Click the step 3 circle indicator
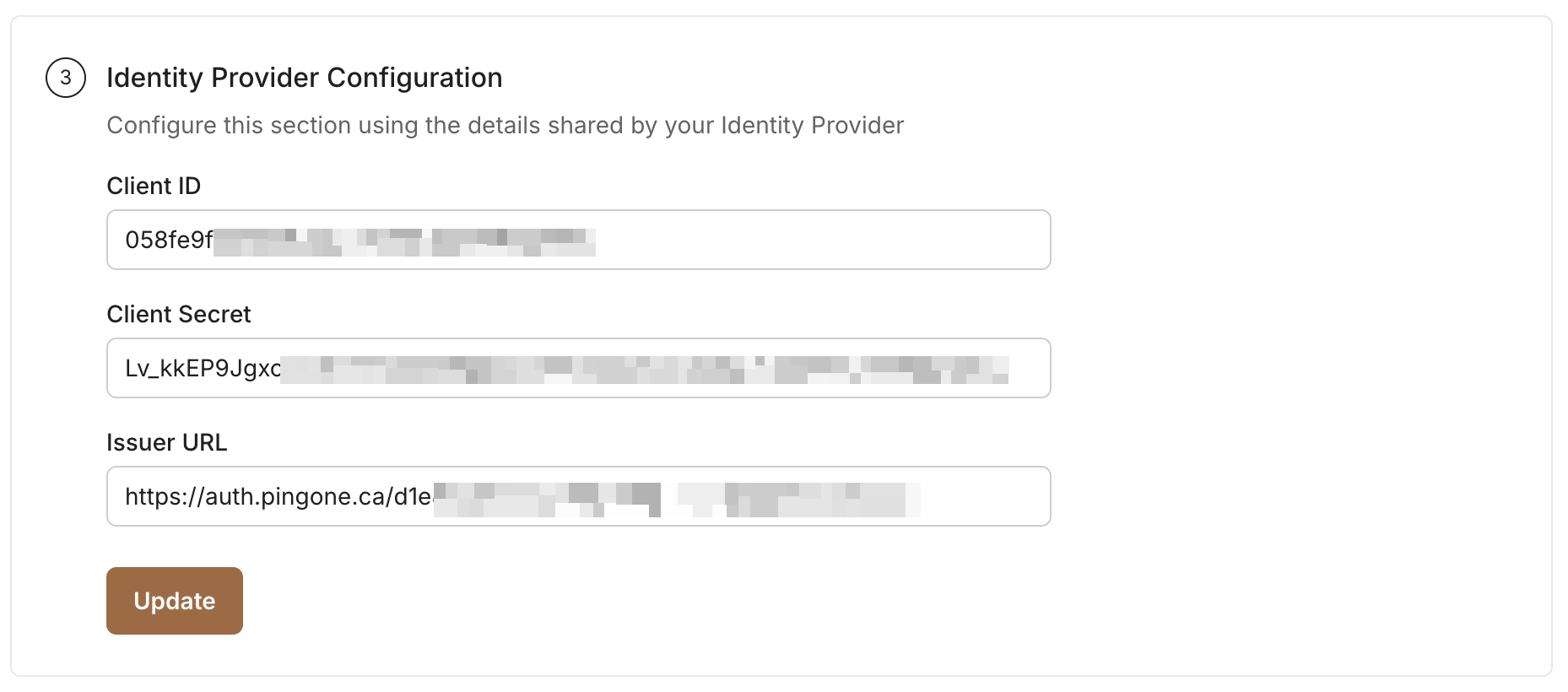The width and height of the screenshot is (1568, 692). (x=67, y=78)
